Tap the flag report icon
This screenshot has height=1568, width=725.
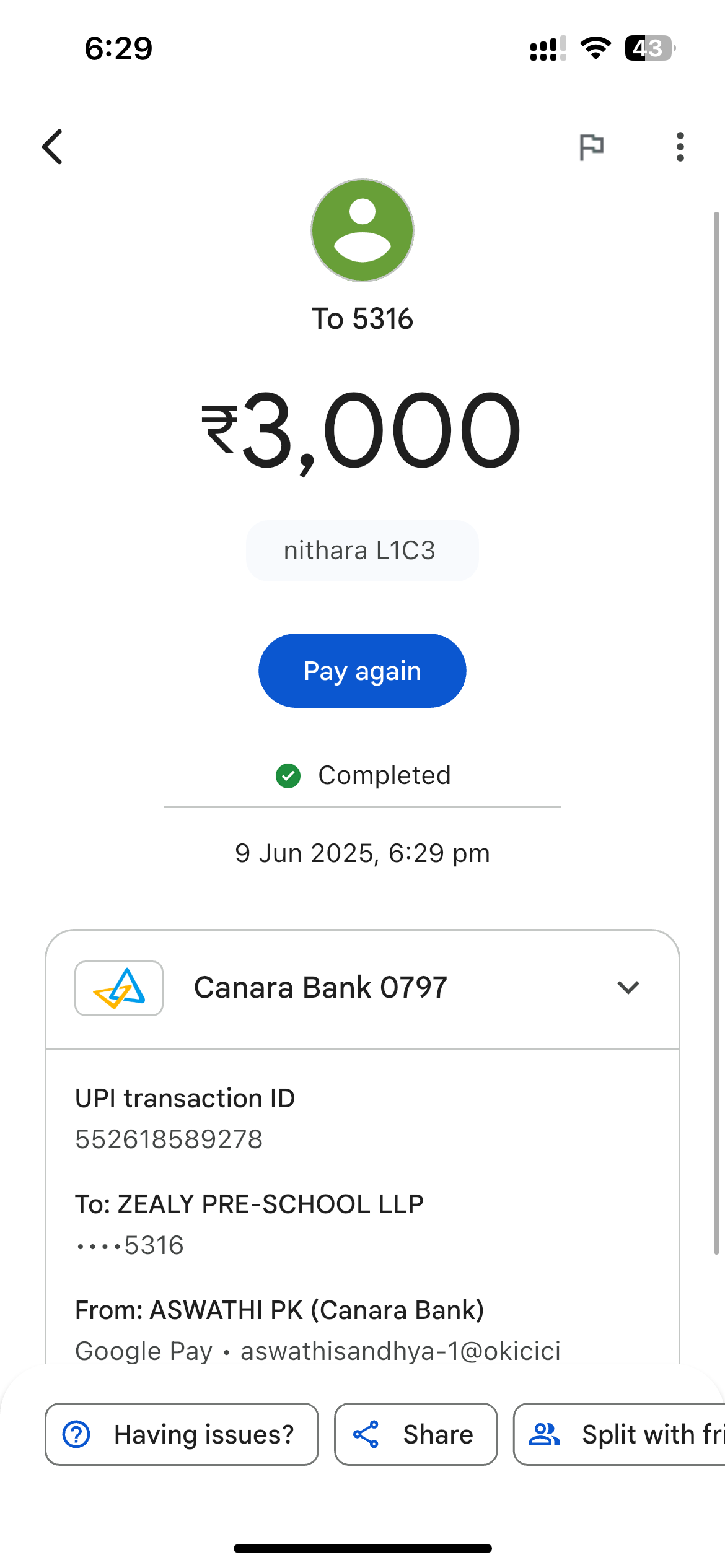(591, 147)
